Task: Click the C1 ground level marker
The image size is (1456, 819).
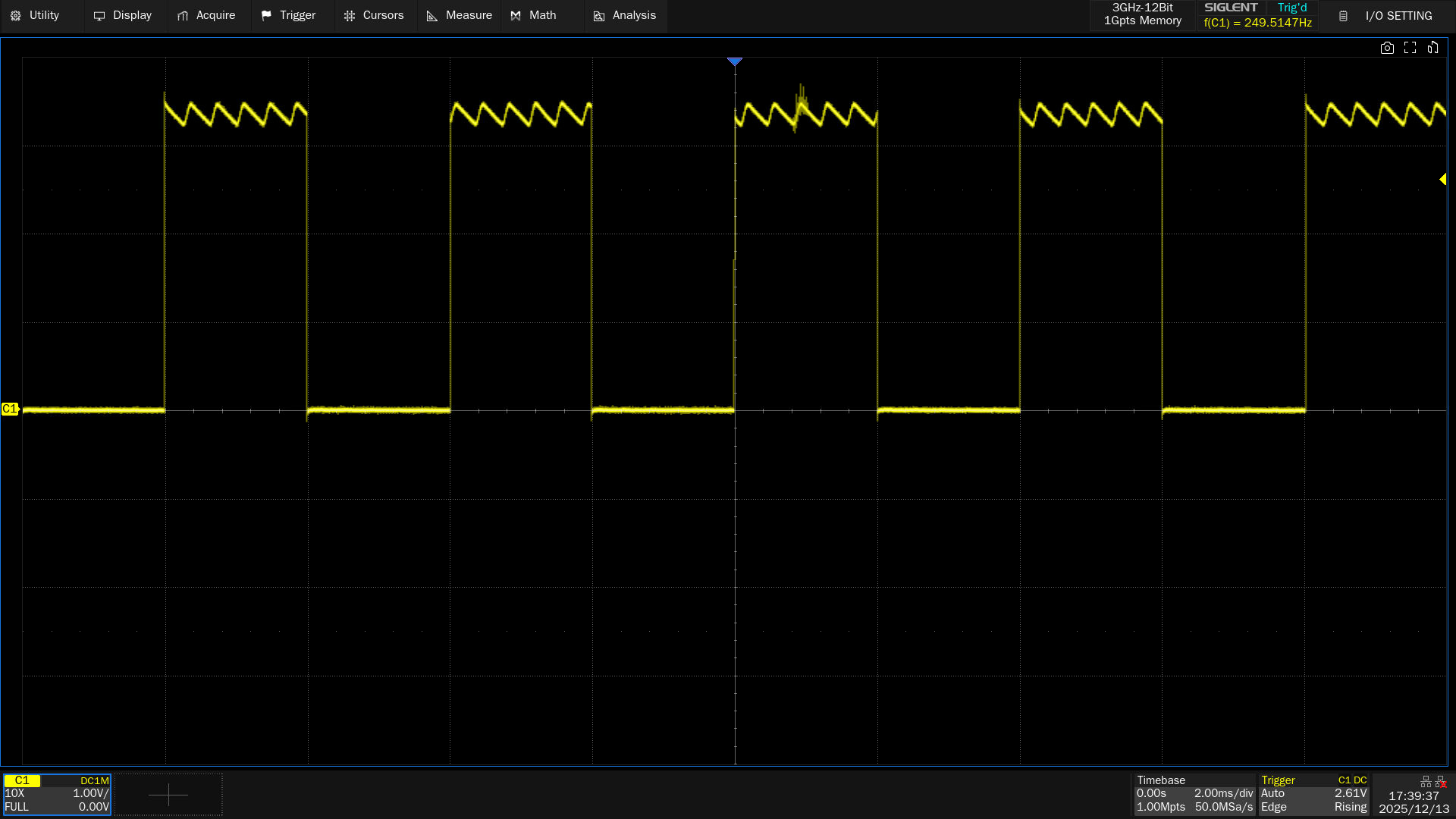Action: tap(10, 409)
